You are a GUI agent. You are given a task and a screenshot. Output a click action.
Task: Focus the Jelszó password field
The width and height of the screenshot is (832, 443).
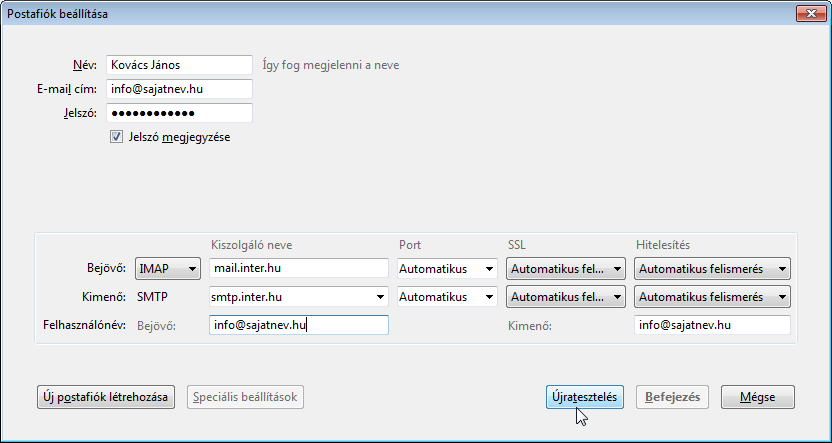179,113
